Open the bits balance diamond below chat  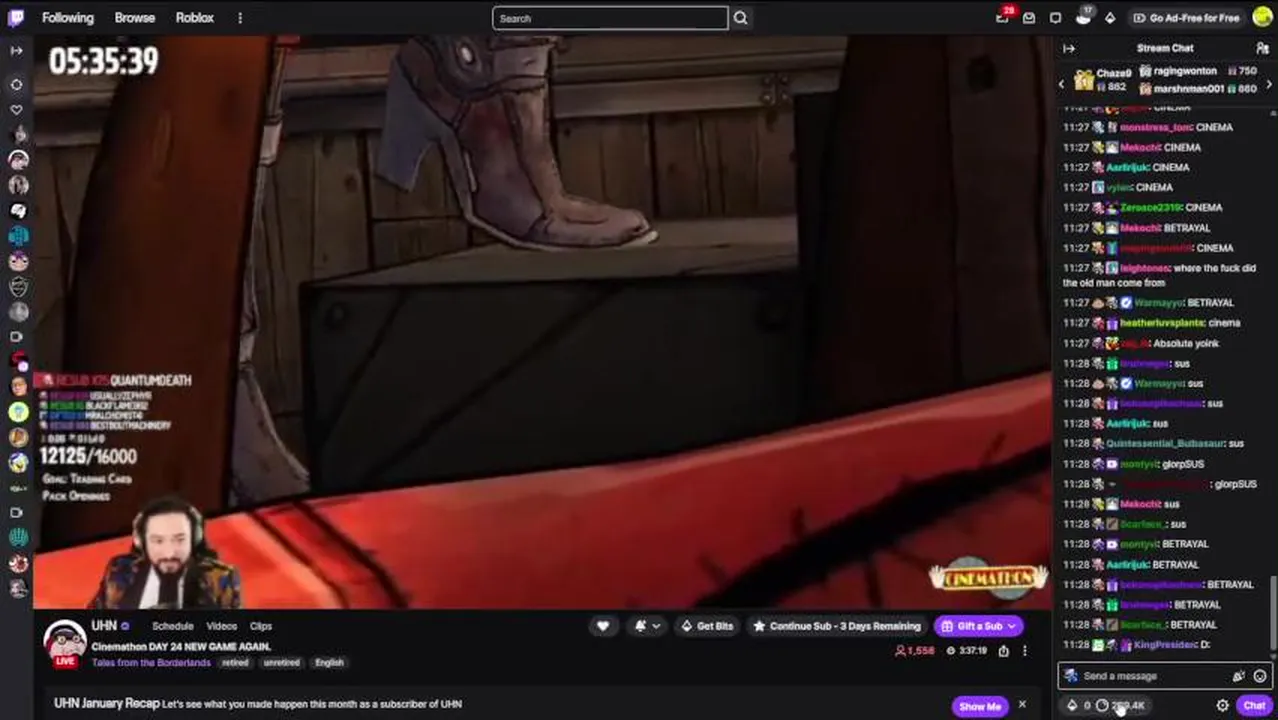[1078, 705]
